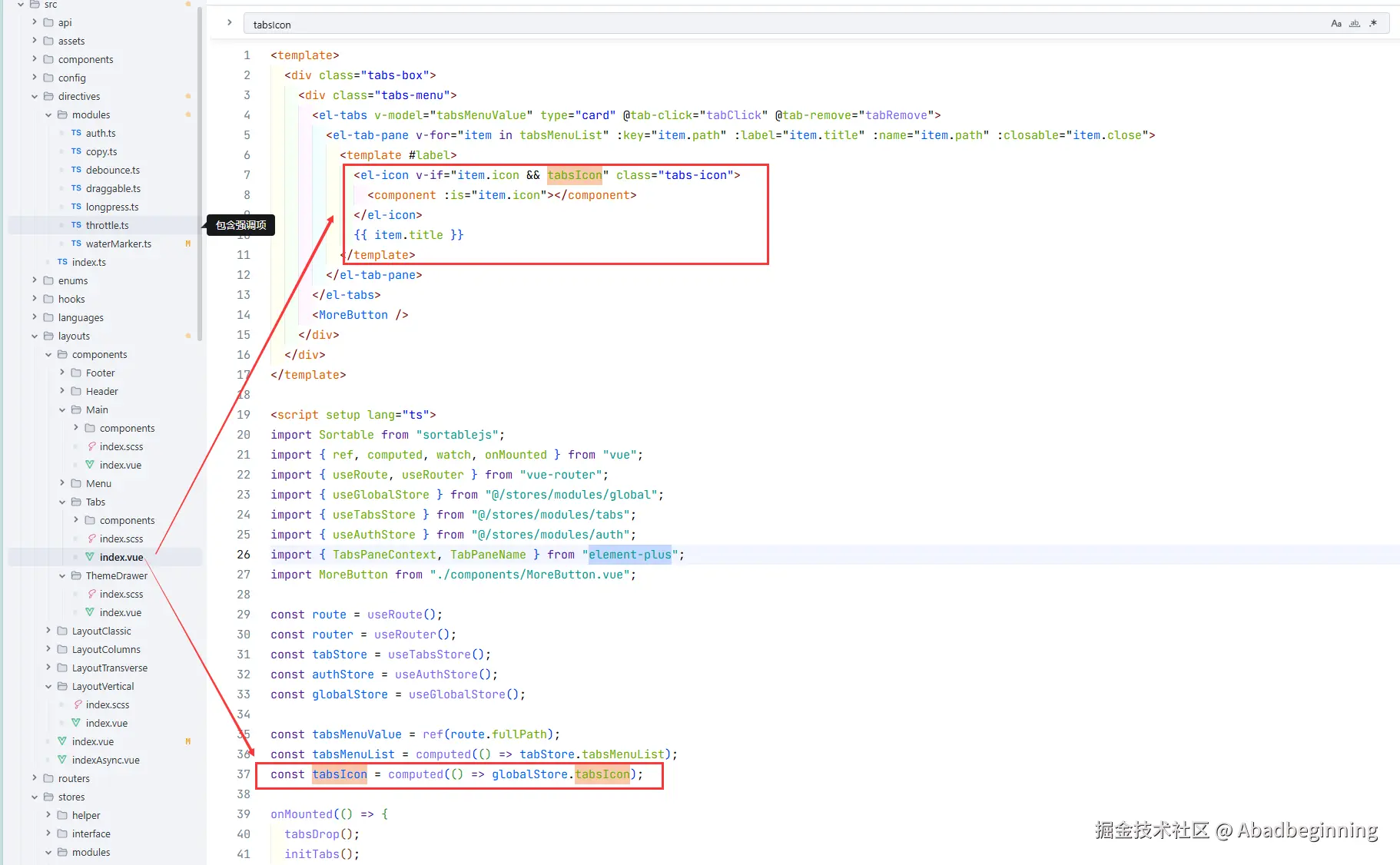Click the enums folder icon
1400x865 pixels.
pos(48,280)
